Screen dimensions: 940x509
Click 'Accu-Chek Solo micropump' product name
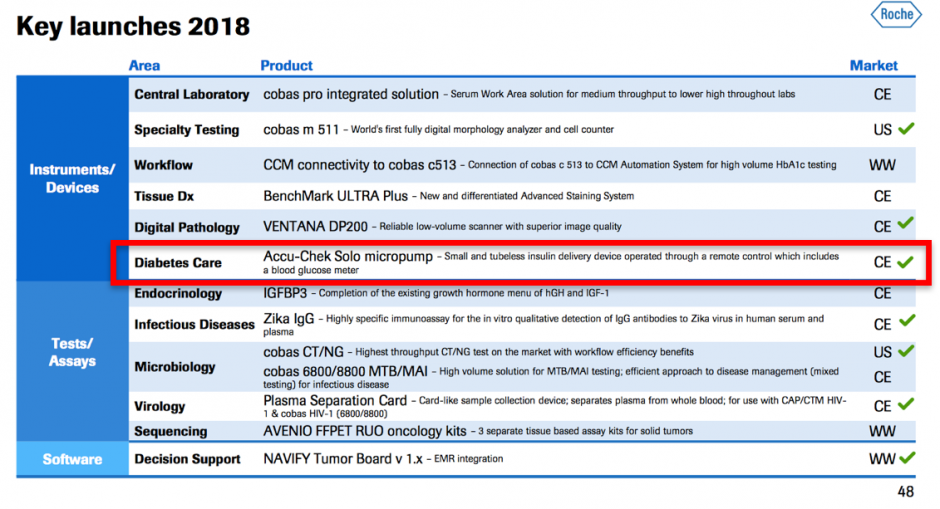coord(348,257)
